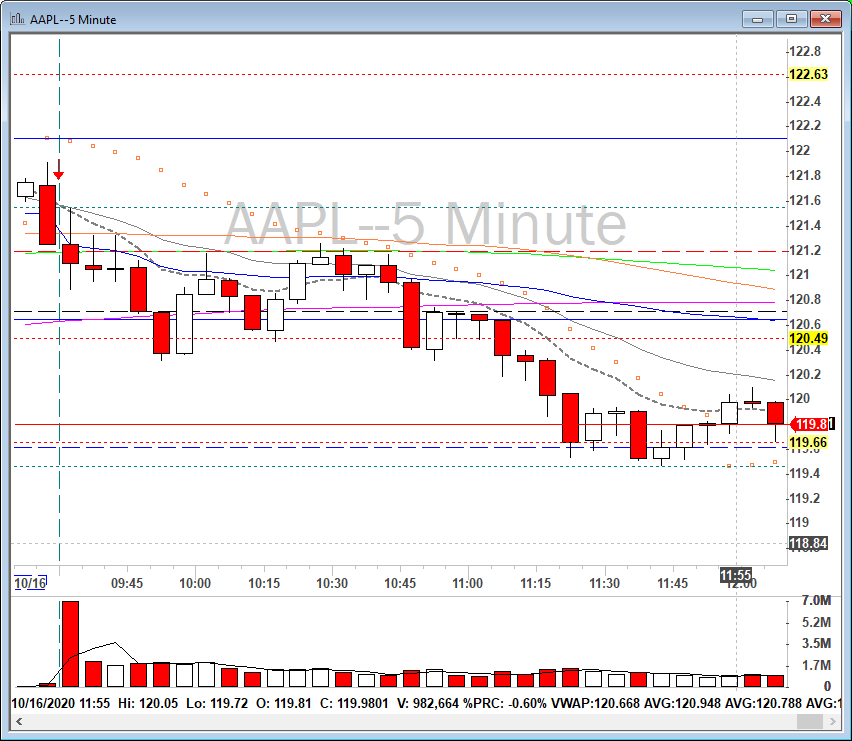
Task: Click the 11:00 time axis label
Action: (467, 583)
